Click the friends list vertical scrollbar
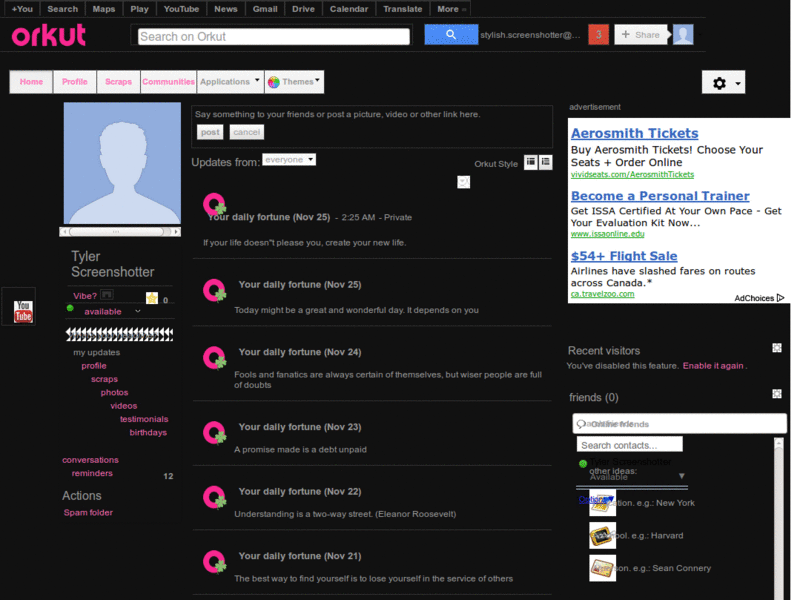Screen dimensions: 800x600 779,518
